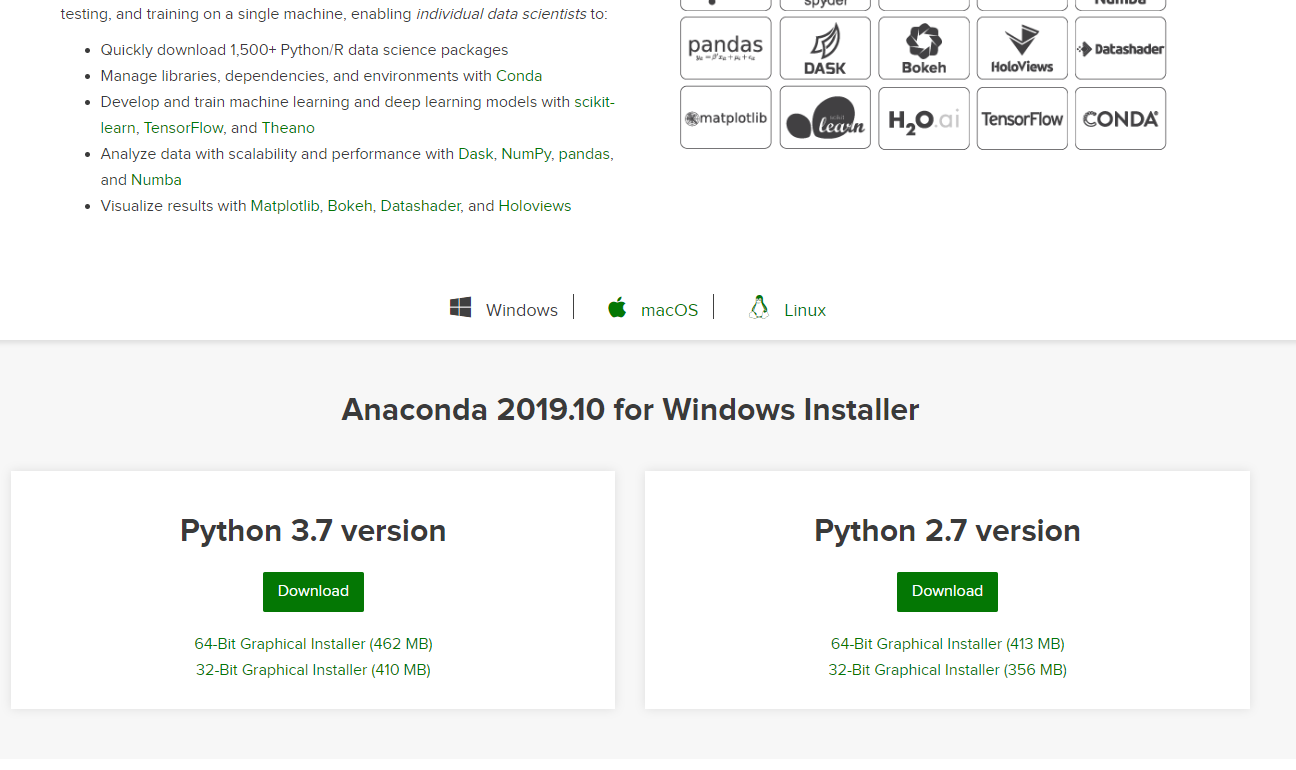
Task: Click the macOS apple icon
Action: click(617, 308)
